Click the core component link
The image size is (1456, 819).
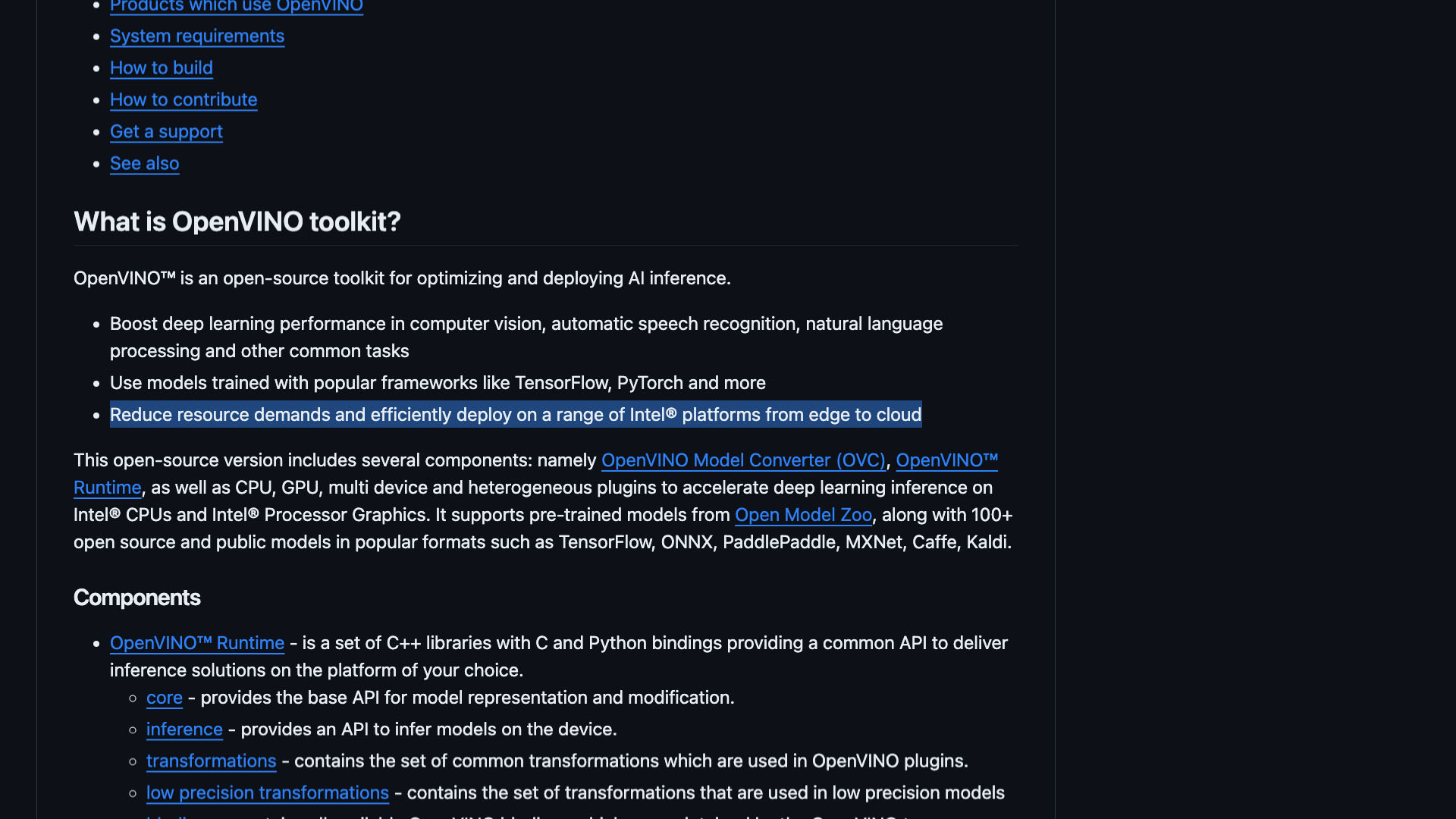click(165, 698)
